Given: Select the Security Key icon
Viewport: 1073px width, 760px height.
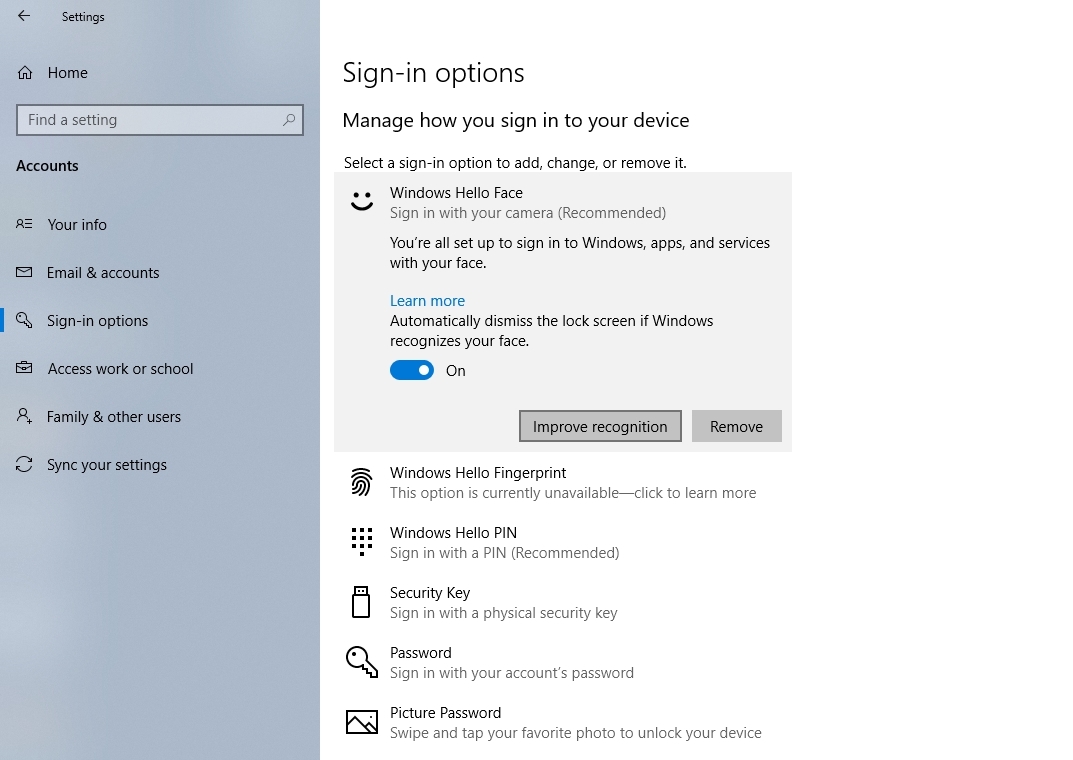Looking at the screenshot, I should pyautogui.click(x=361, y=601).
